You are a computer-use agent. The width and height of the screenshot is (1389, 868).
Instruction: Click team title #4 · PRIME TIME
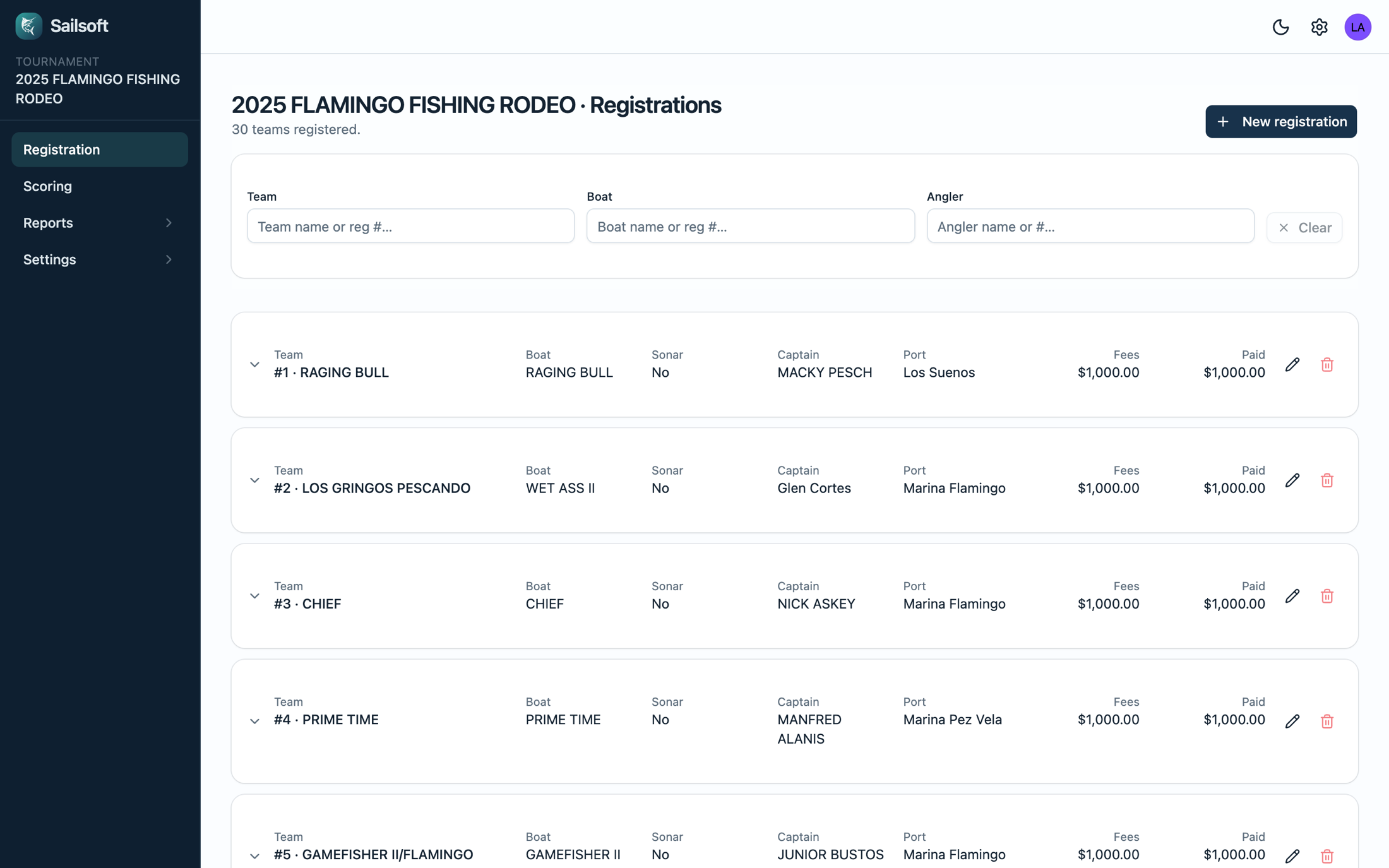point(326,720)
